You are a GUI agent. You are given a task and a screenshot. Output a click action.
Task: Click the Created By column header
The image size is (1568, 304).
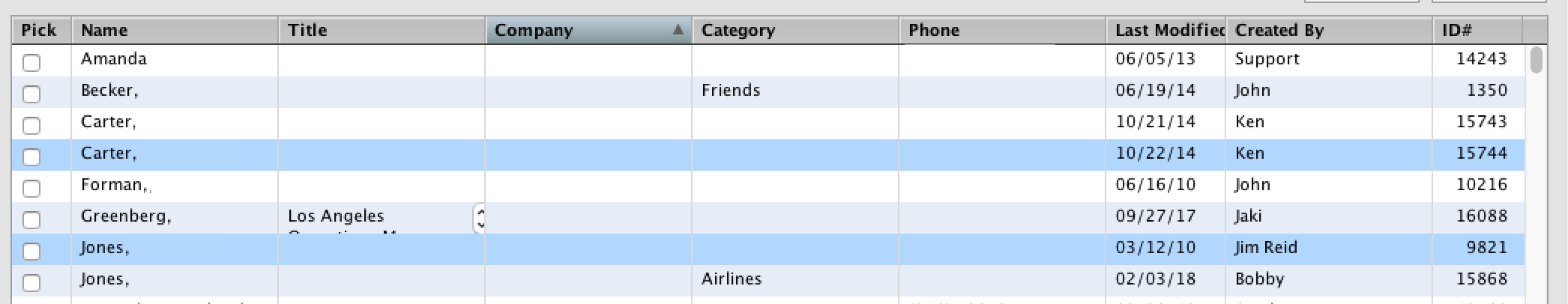tap(1328, 30)
